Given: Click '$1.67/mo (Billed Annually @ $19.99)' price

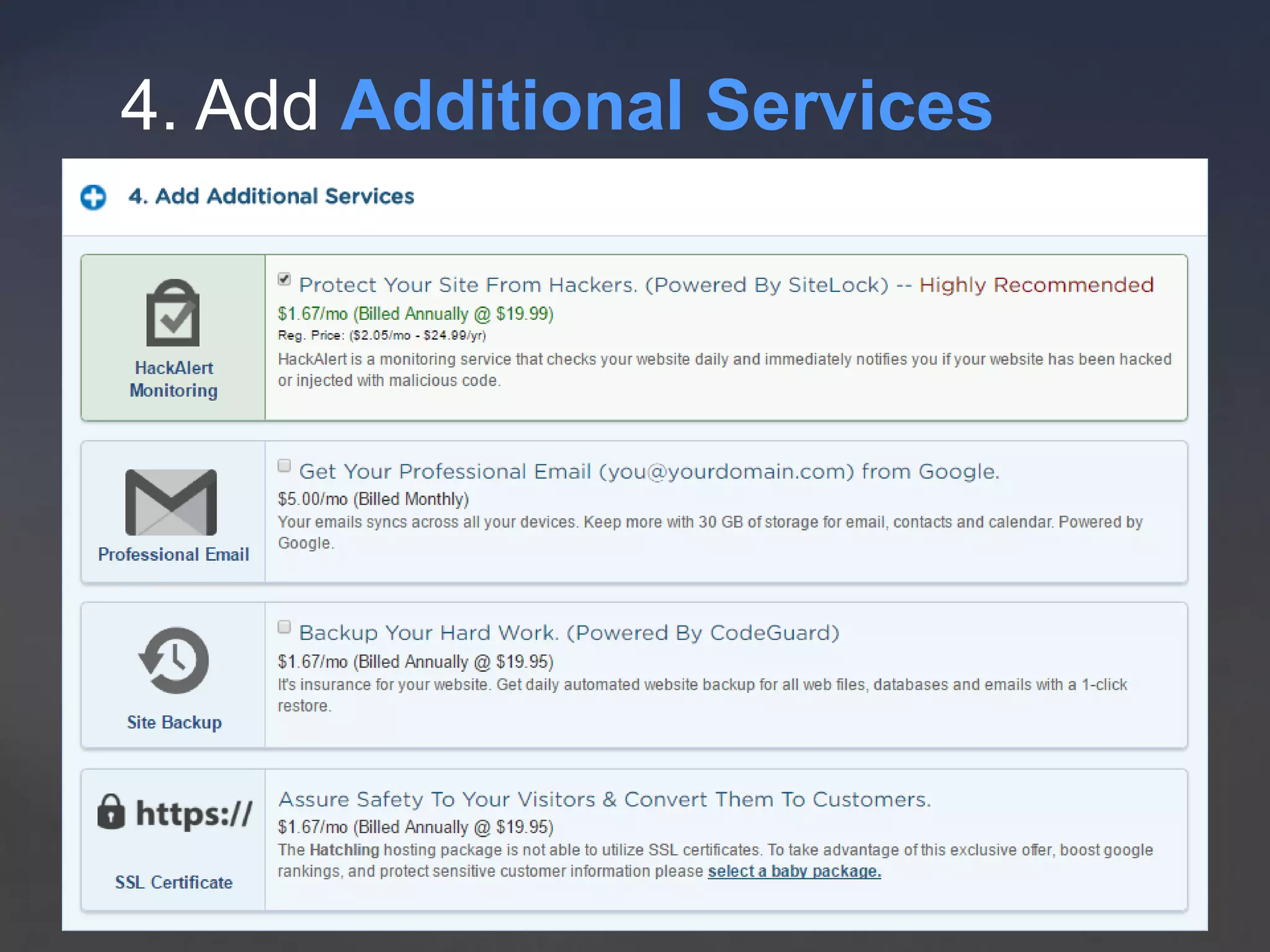Looking at the screenshot, I should [x=415, y=314].
